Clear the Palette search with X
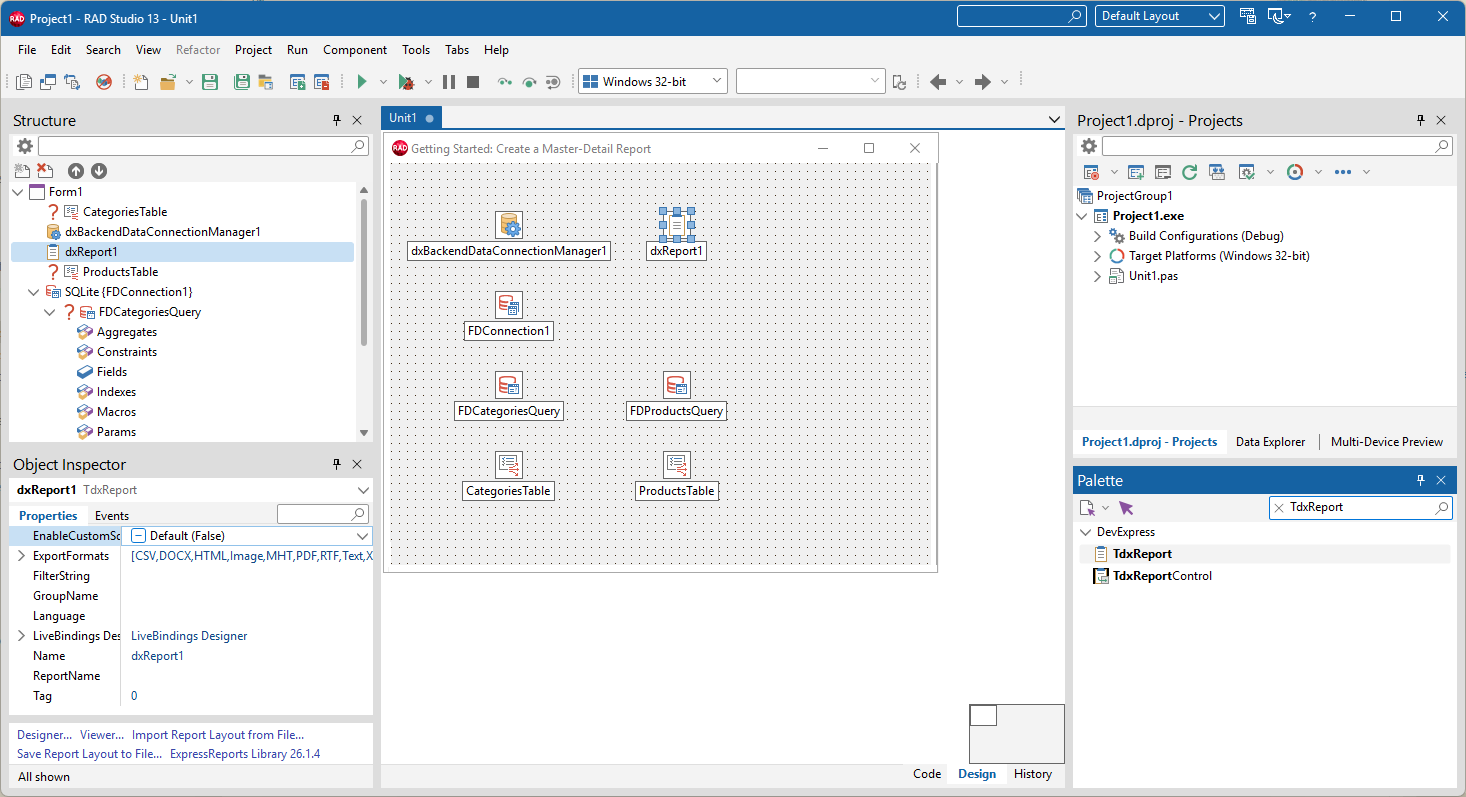Viewport: 1466px width, 797px height. [1279, 508]
